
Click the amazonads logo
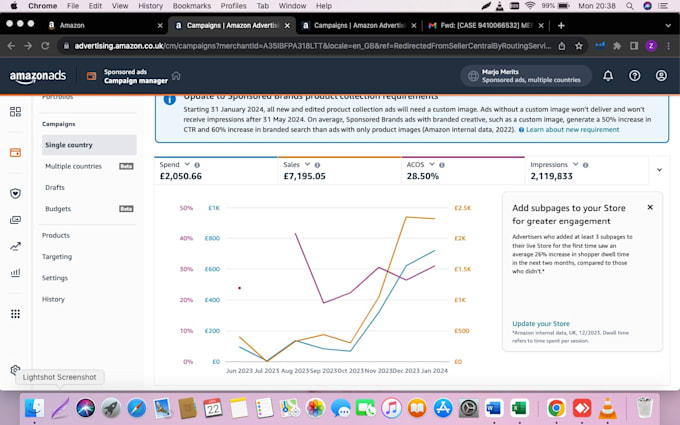(x=38, y=76)
